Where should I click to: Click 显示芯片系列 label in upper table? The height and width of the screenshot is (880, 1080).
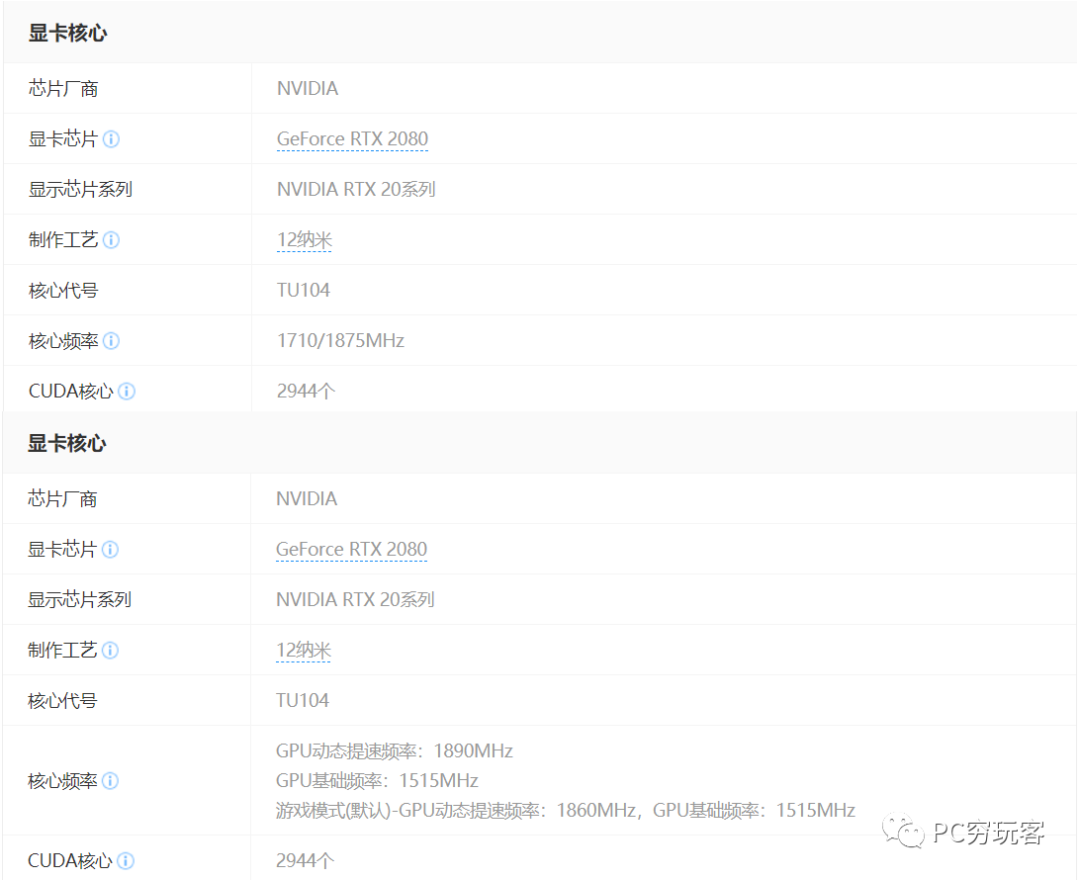81,189
